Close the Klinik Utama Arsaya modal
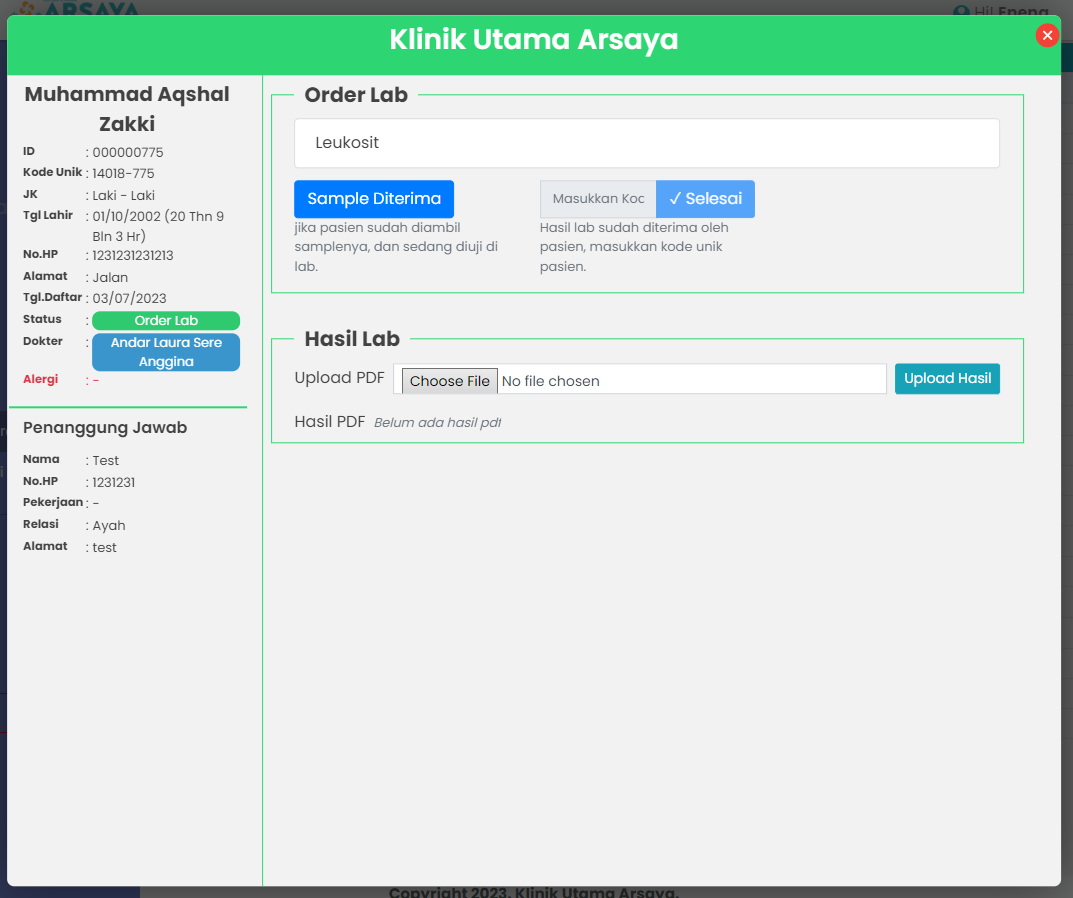The width and height of the screenshot is (1073, 898). click(1047, 36)
